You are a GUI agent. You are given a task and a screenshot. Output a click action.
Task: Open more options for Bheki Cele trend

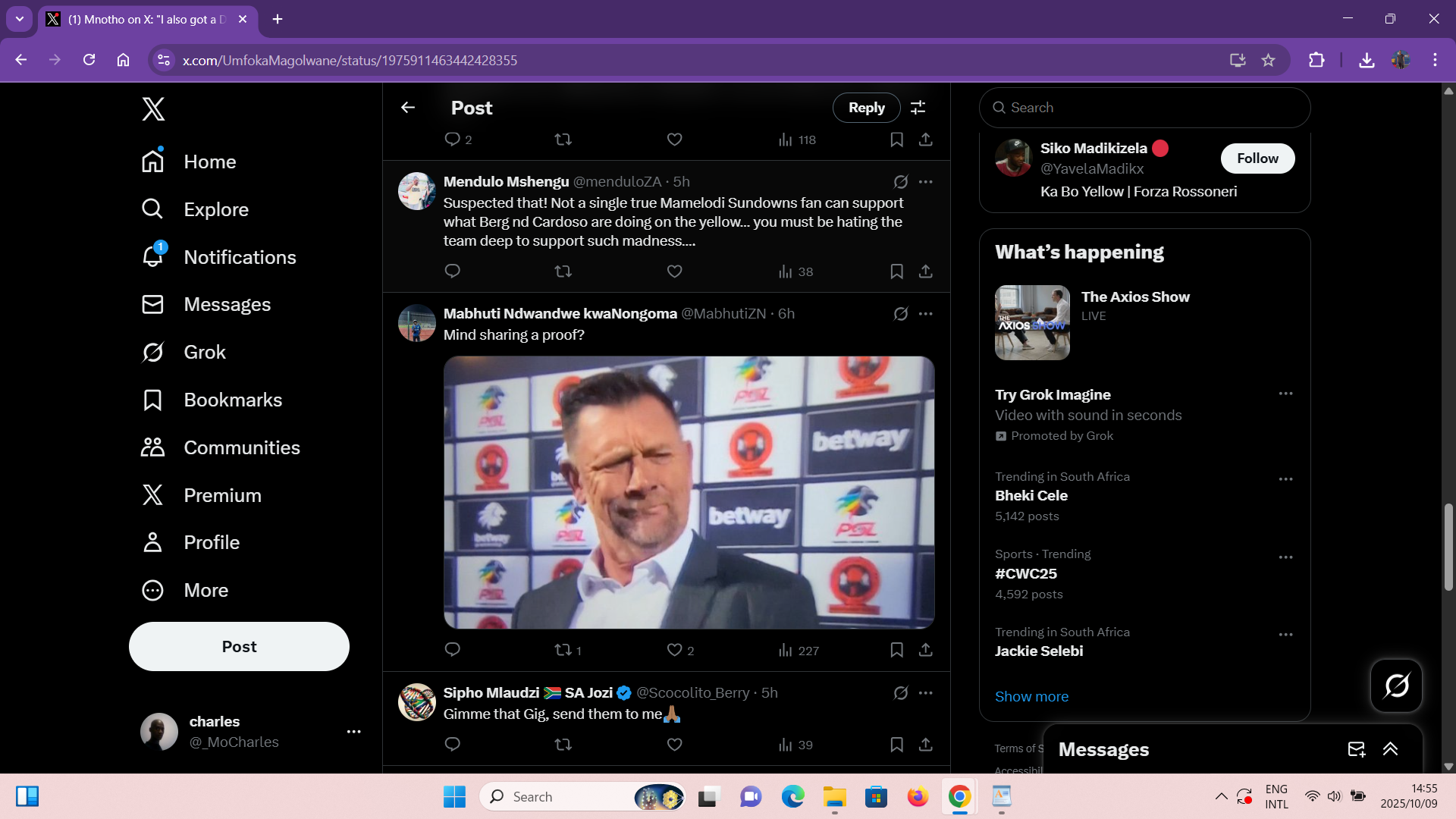pyautogui.click(x=1285, y=479)
